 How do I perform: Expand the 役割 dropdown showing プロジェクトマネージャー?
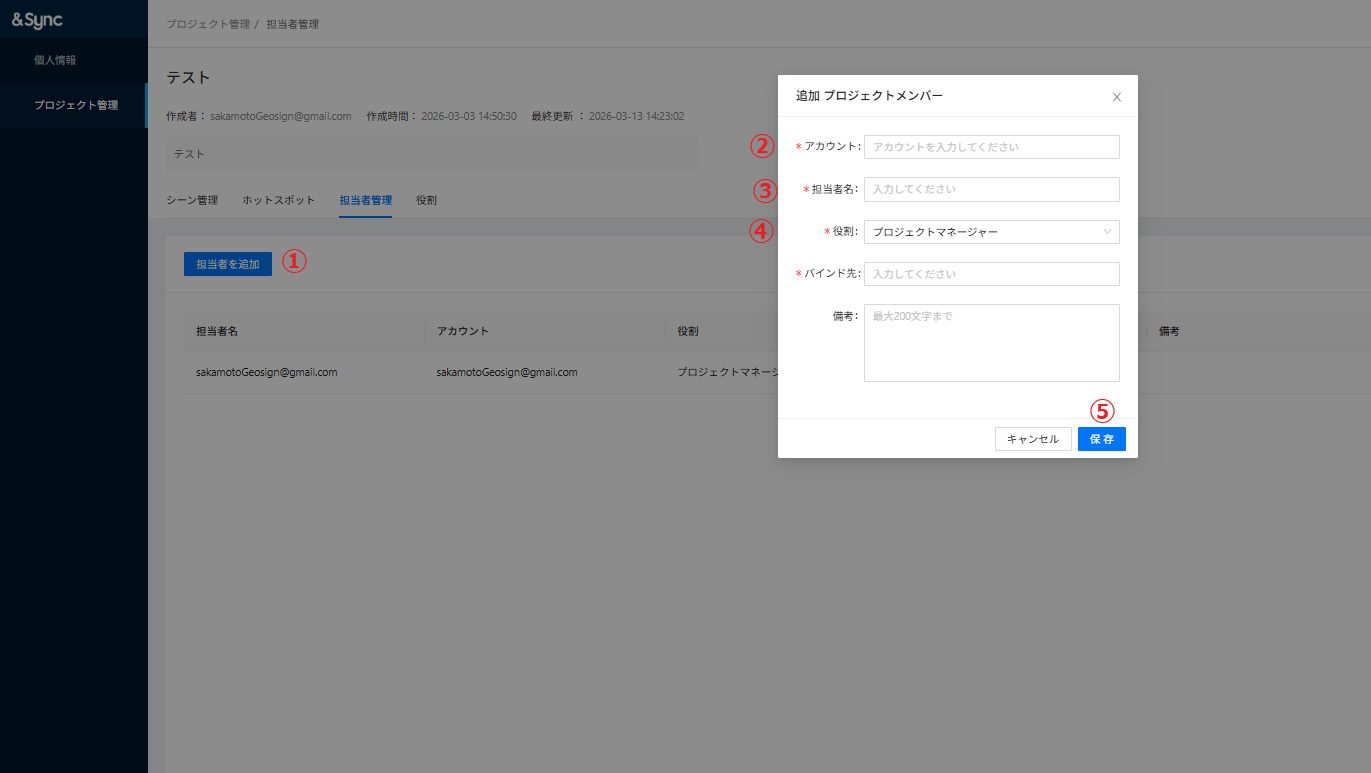[x=991, y=232]
